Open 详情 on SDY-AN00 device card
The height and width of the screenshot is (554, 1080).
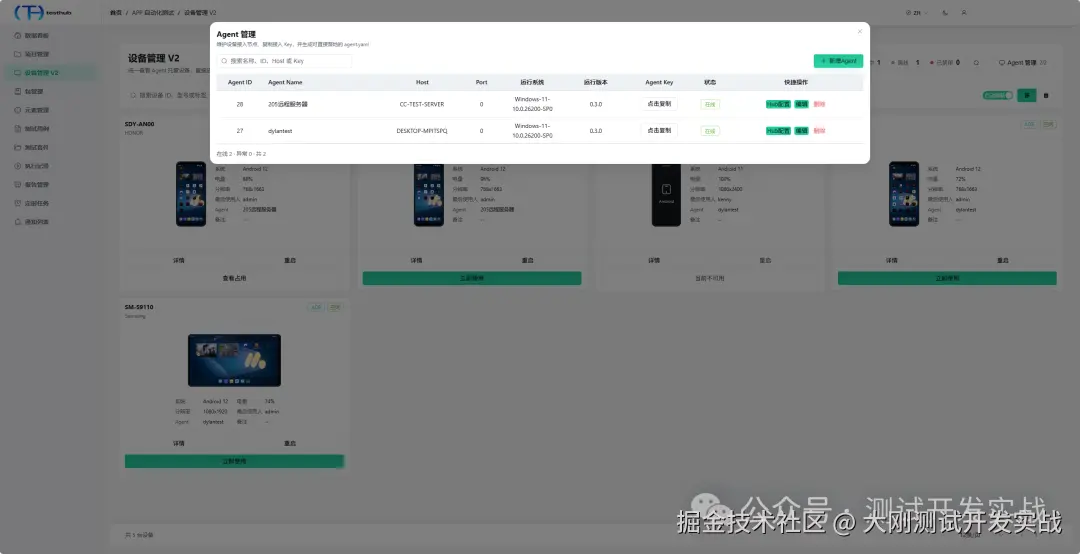click(x=179, y=260)
